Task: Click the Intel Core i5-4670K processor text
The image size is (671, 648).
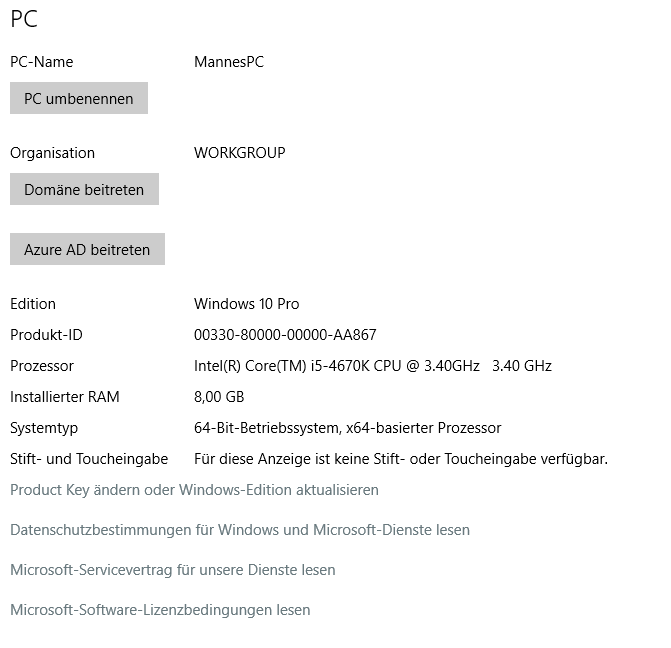Action: pyautogui.click(x=372, y=366)
